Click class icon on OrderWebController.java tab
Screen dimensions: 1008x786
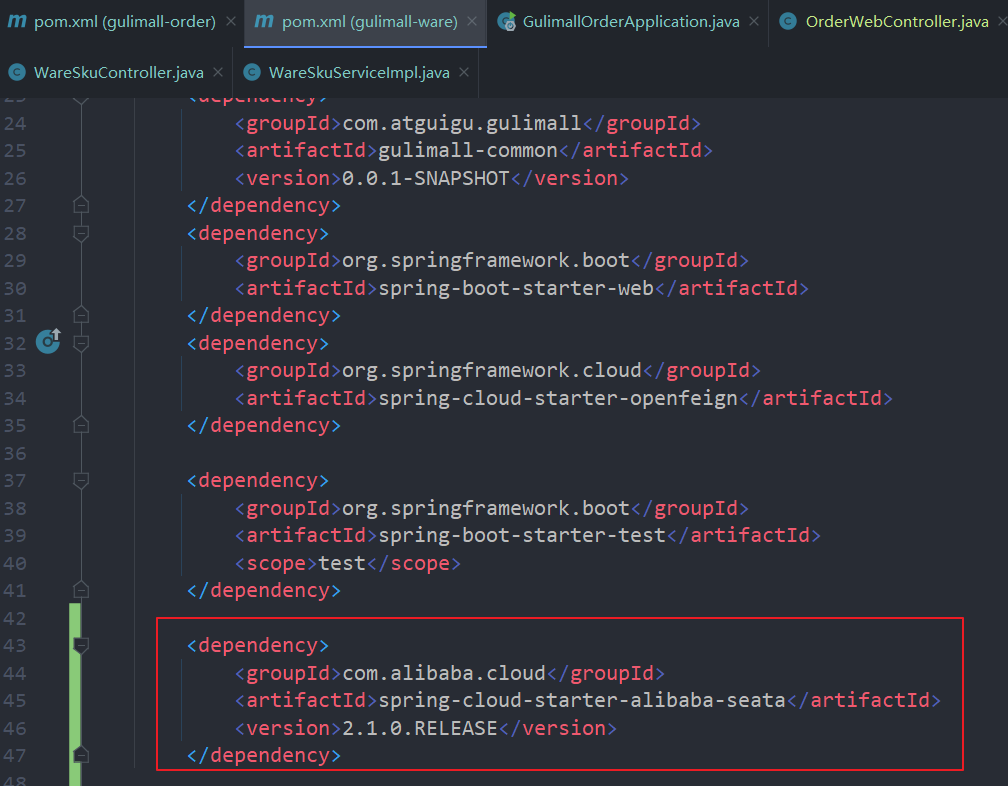[788, 21]
